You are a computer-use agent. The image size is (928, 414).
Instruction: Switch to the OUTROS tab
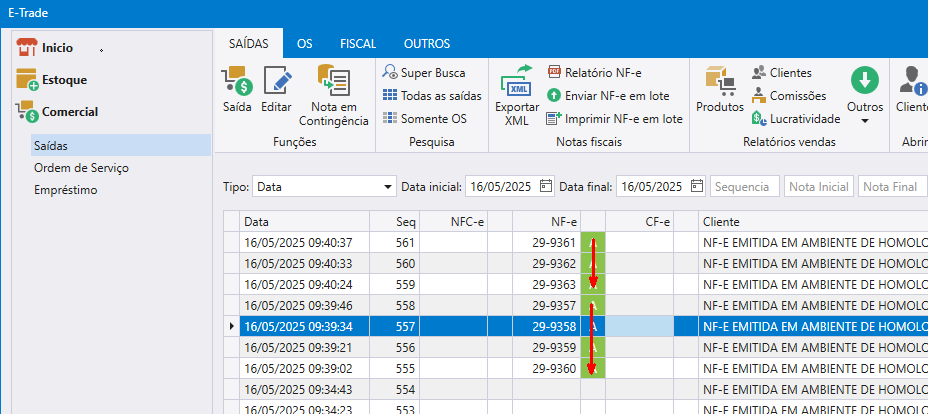[427, 44]
